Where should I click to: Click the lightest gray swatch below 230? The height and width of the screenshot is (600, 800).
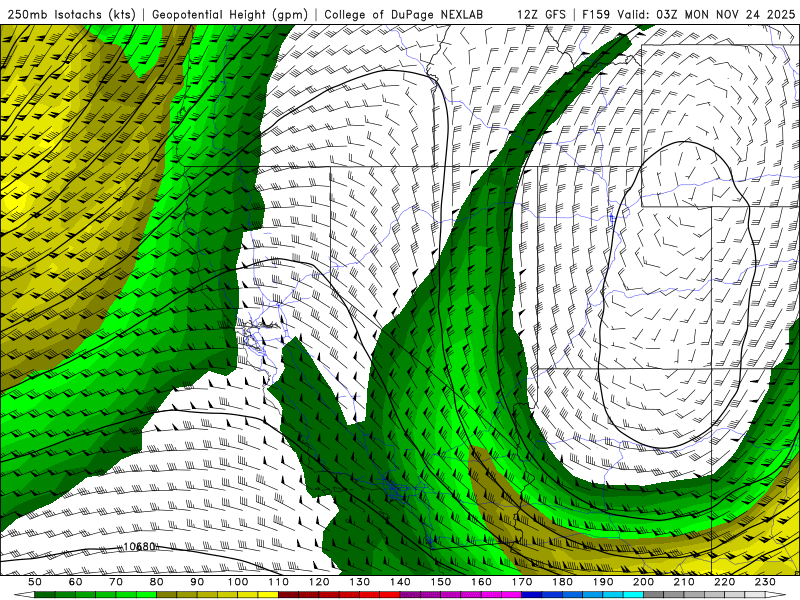tap(755, 595)
